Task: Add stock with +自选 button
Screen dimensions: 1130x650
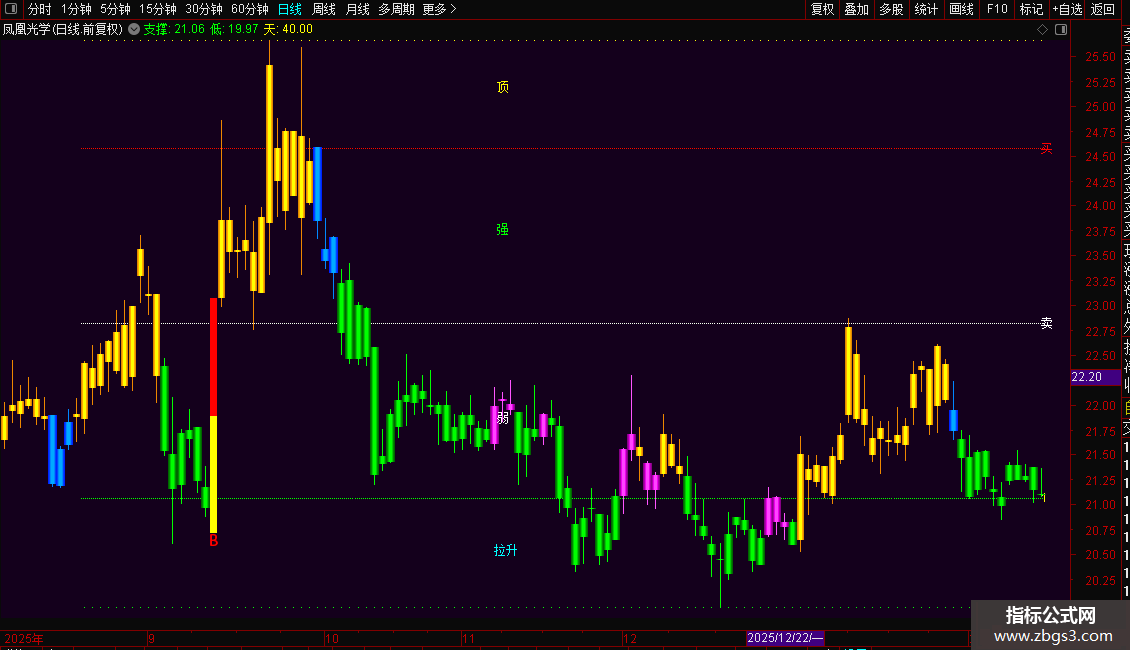Action: click(x=1067, y=9)
